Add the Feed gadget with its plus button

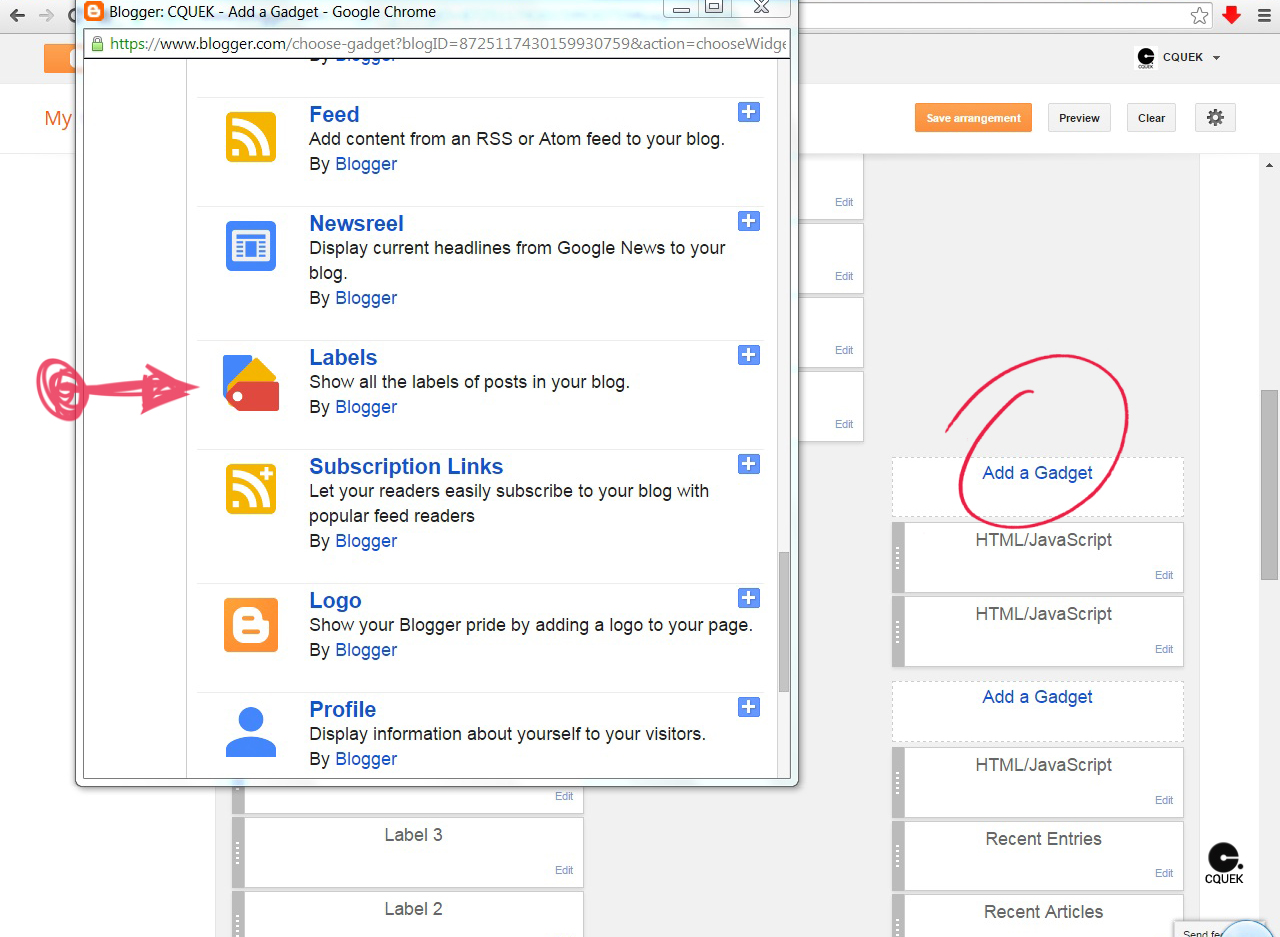(x=749, y=112)
